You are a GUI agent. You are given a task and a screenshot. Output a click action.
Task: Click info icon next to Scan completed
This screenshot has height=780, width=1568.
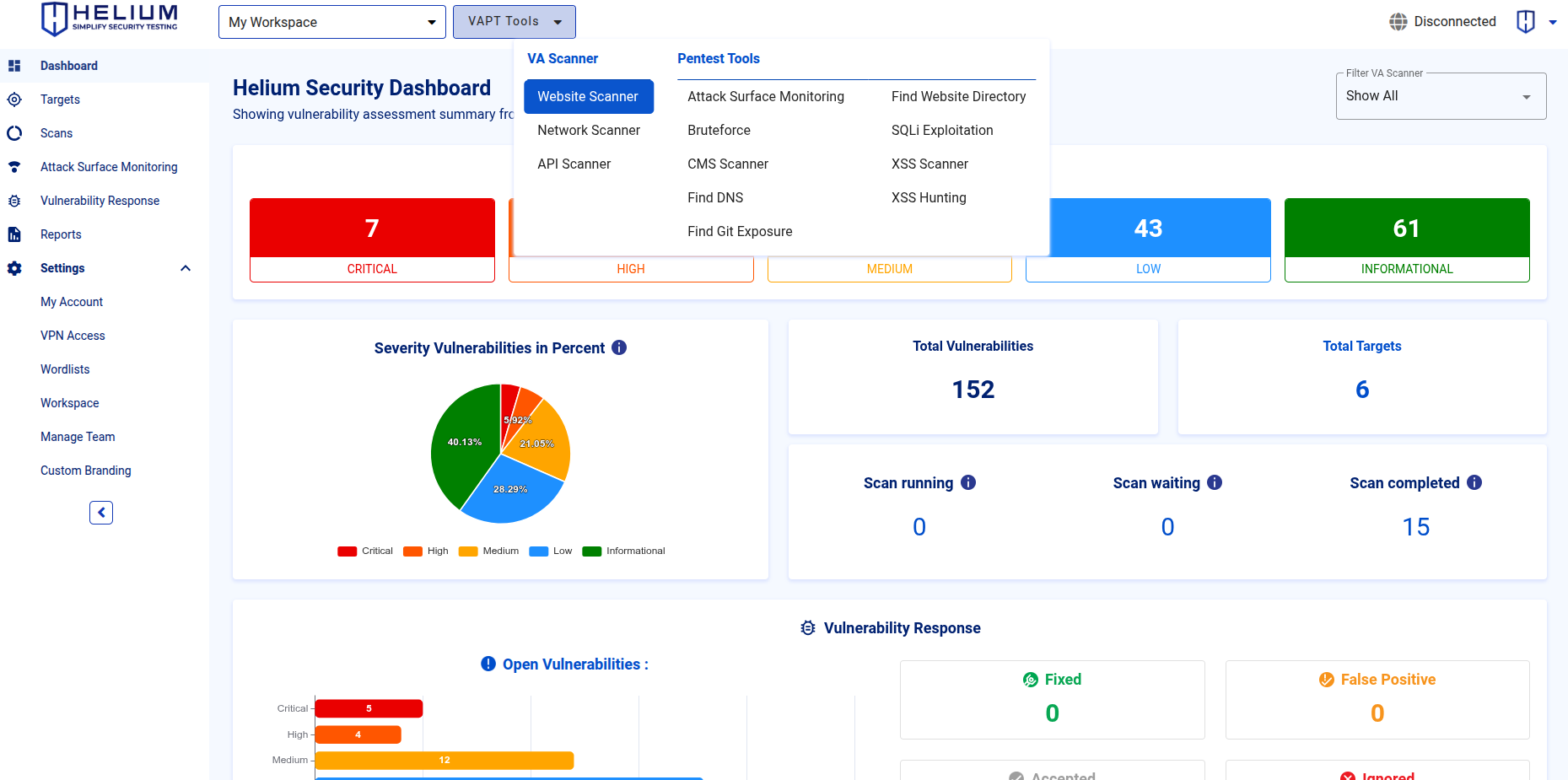[1474, 482]
